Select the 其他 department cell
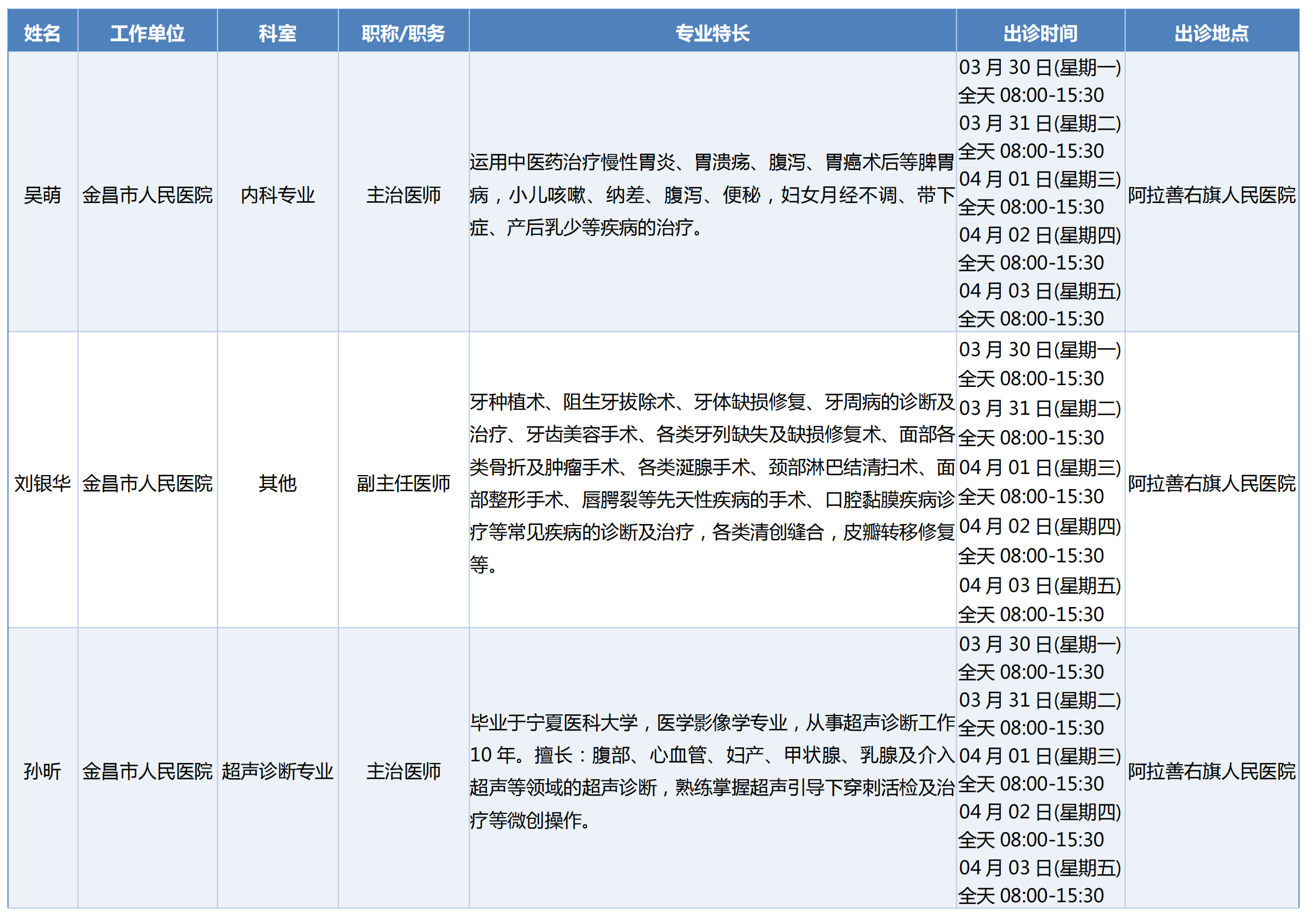This screenshot has width=1308, height=924. click(x=277, y=483)
